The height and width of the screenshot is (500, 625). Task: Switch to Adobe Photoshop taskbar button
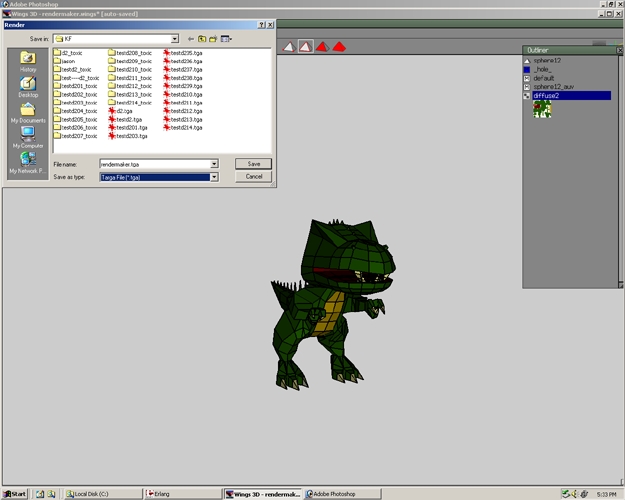342,494
